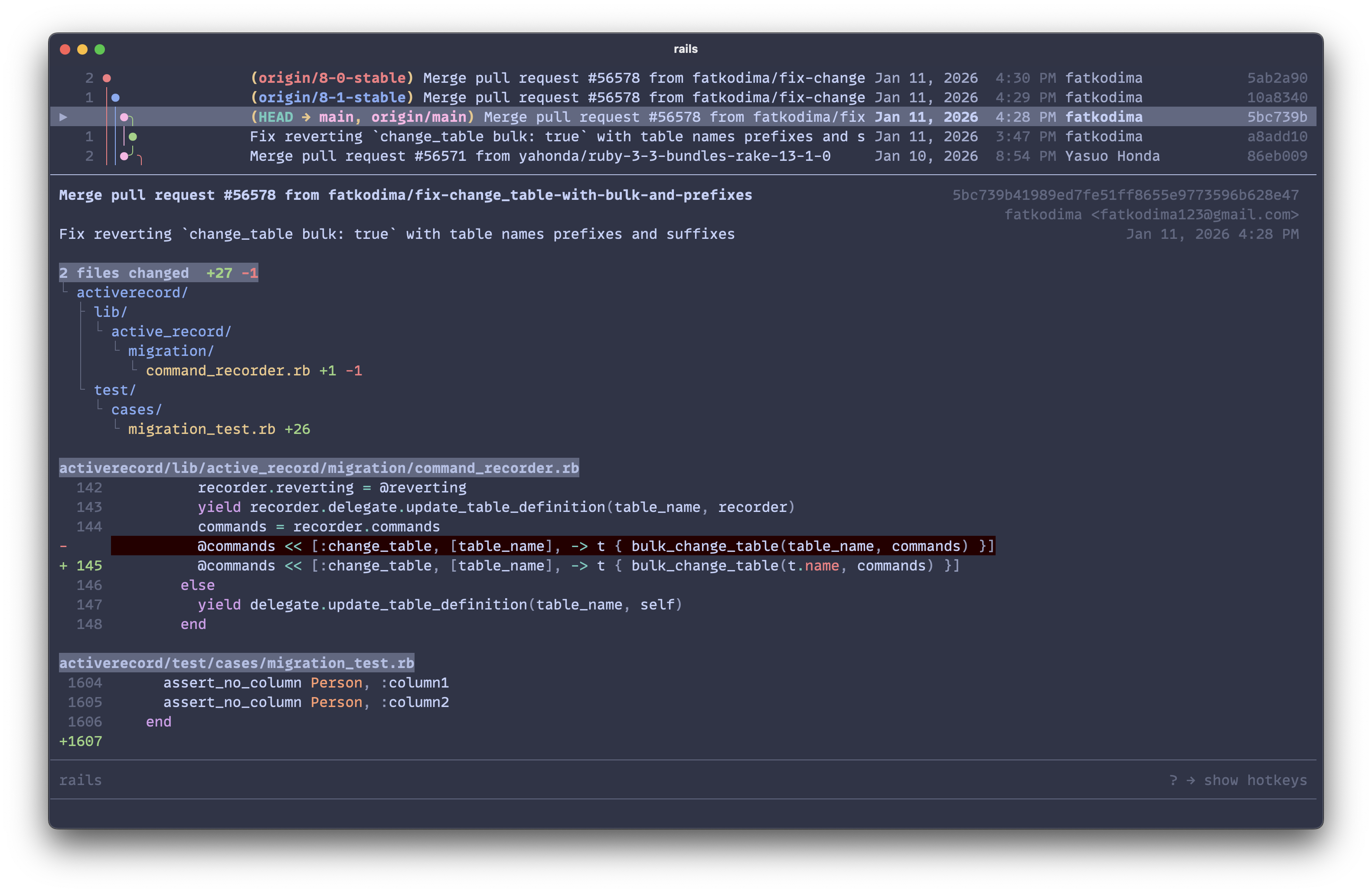Click the blue commit graph node on 8-1-stable row

coord(115,97)
